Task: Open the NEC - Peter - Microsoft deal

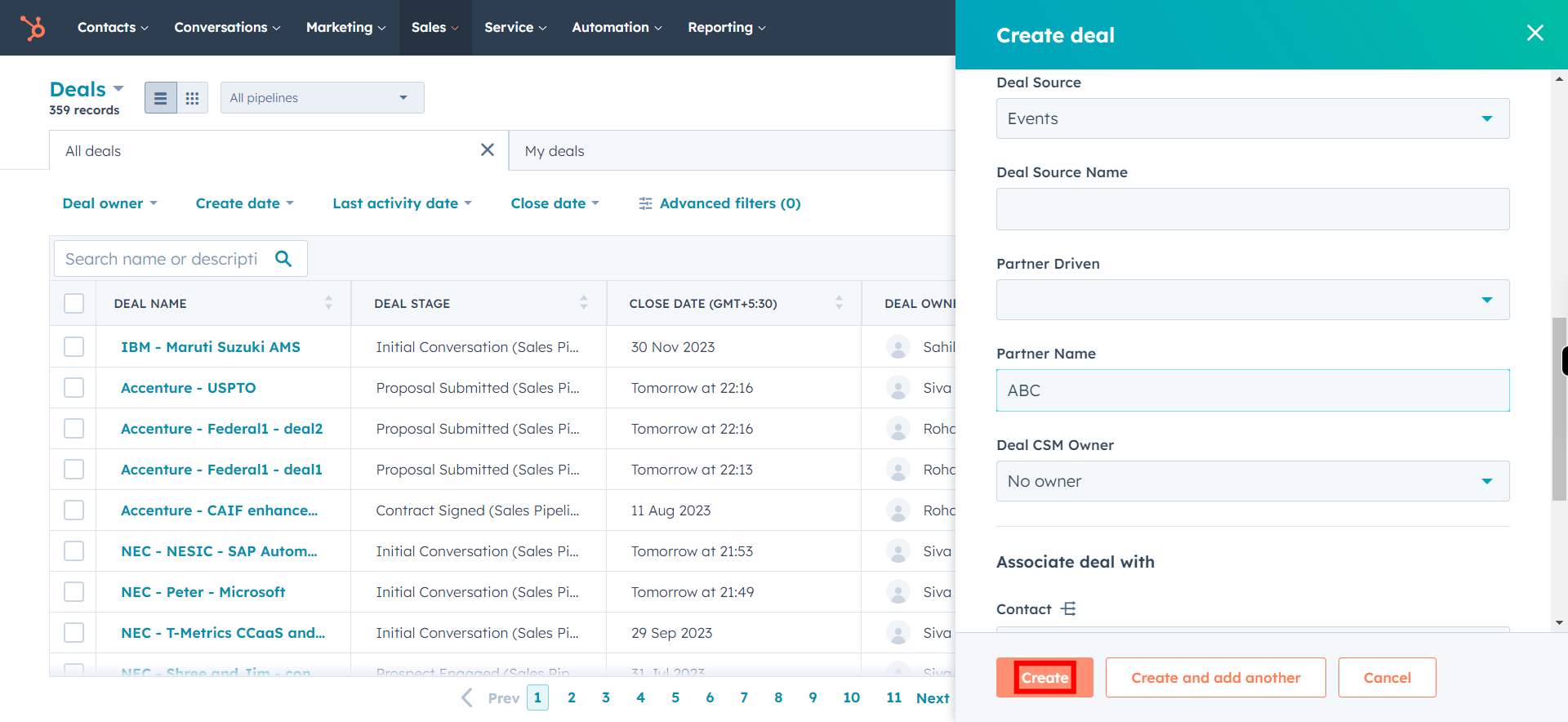Action: point(203,592)
